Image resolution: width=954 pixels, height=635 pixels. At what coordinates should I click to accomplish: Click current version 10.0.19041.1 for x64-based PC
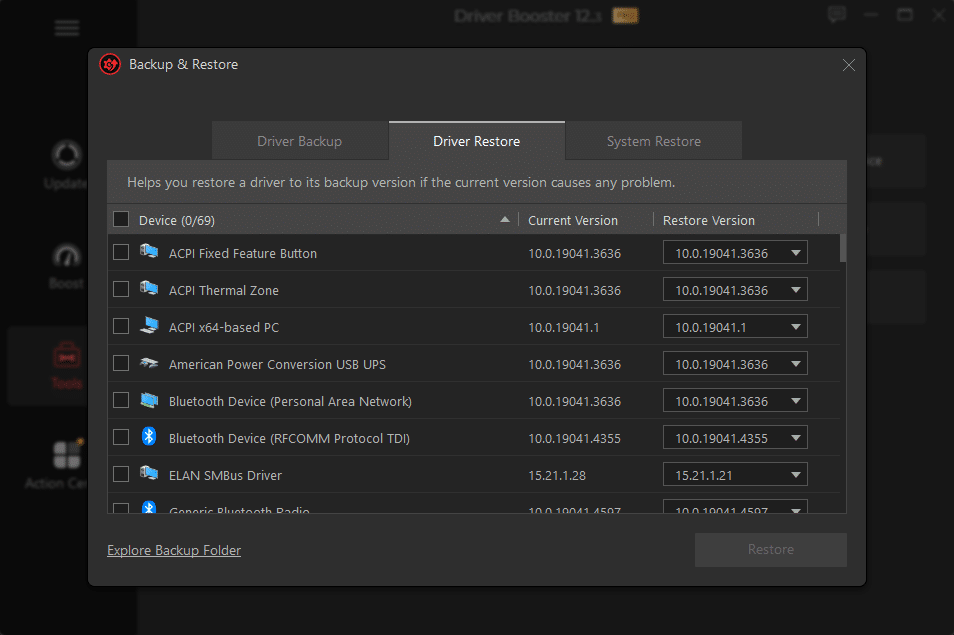pos(563,327)
